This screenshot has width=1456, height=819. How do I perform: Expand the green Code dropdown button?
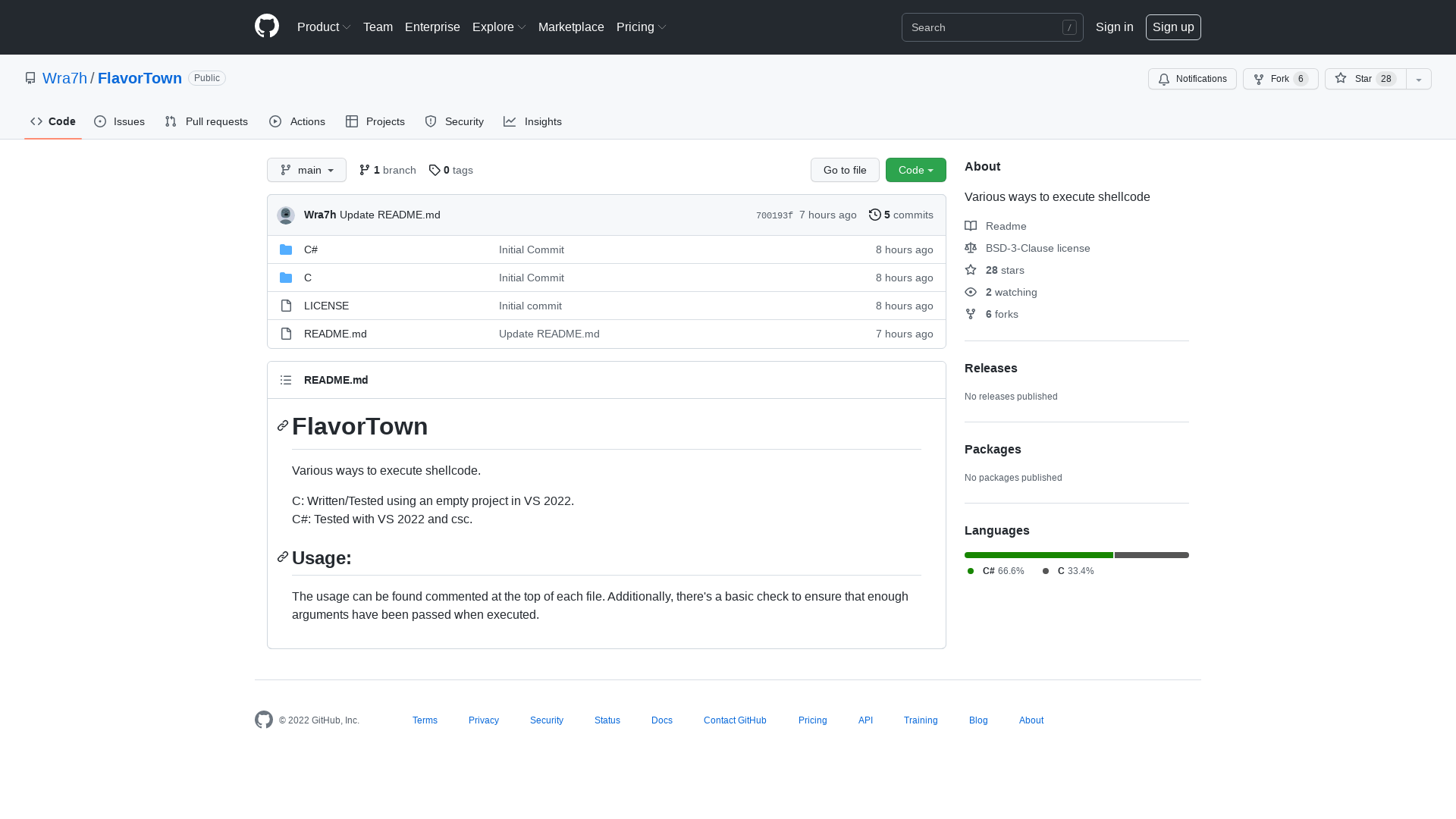(x=915, y=170)
